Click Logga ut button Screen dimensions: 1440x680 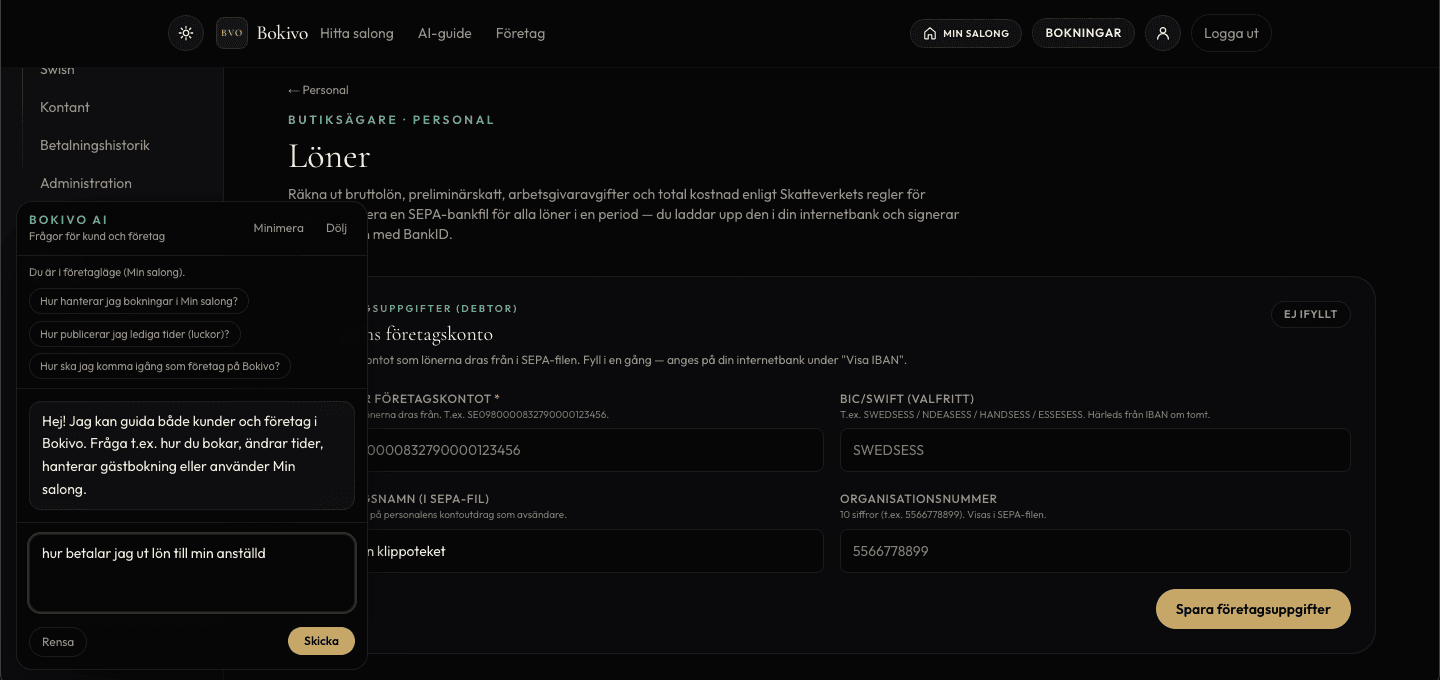[x=1231, y=33]
